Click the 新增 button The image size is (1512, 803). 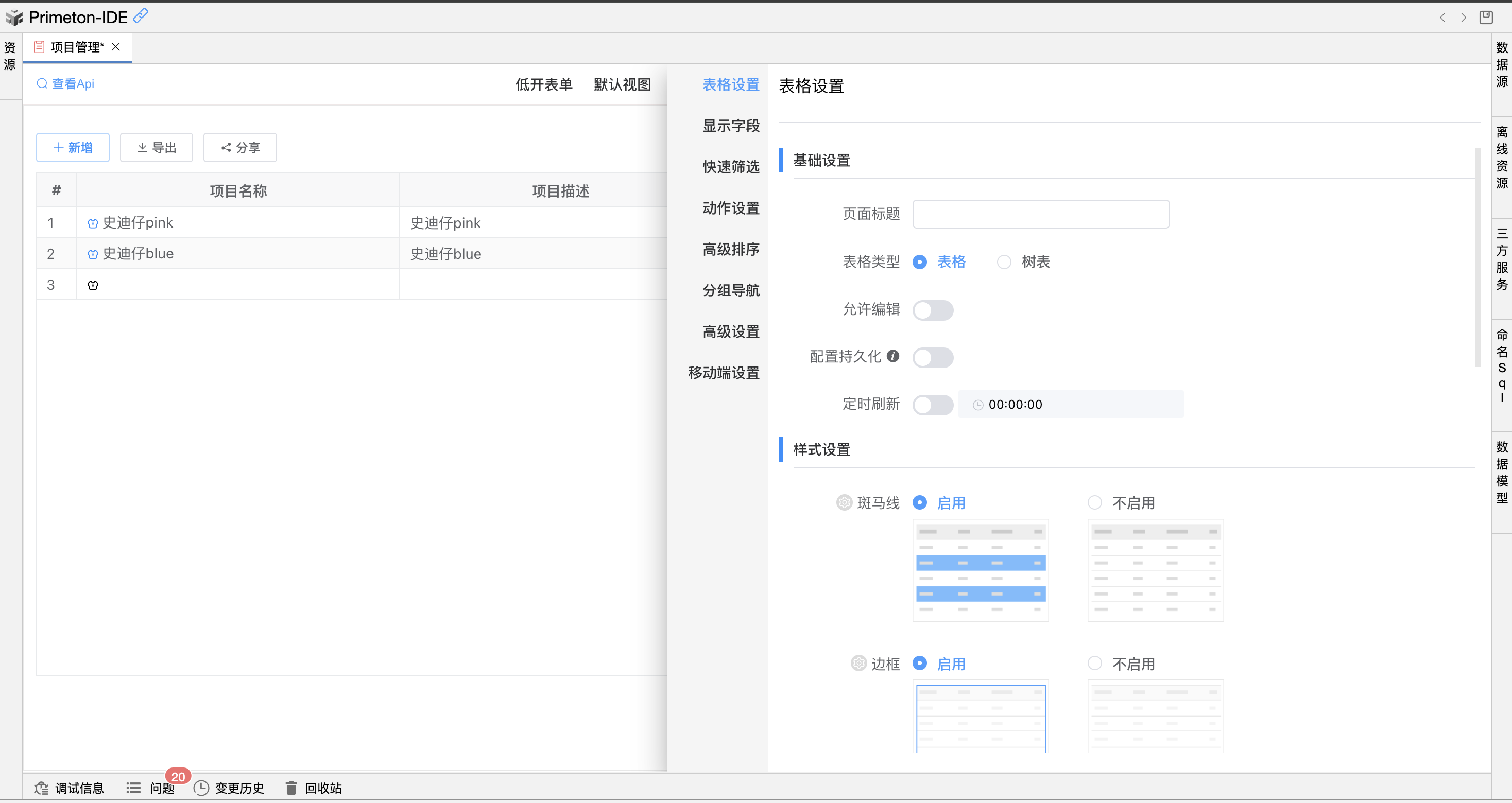click(x=73, y=147)
